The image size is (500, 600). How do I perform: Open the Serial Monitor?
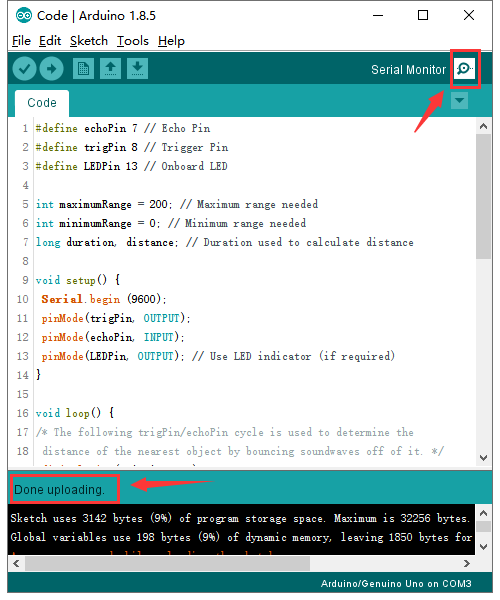click(465, 69)
